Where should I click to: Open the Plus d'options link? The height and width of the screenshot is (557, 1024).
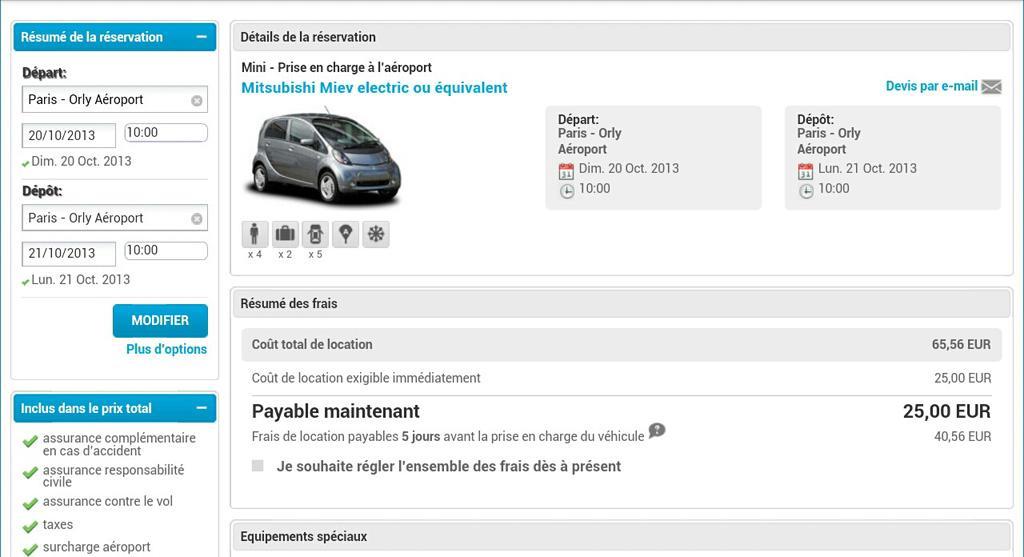pyautogui.click(x=167, y=349)
